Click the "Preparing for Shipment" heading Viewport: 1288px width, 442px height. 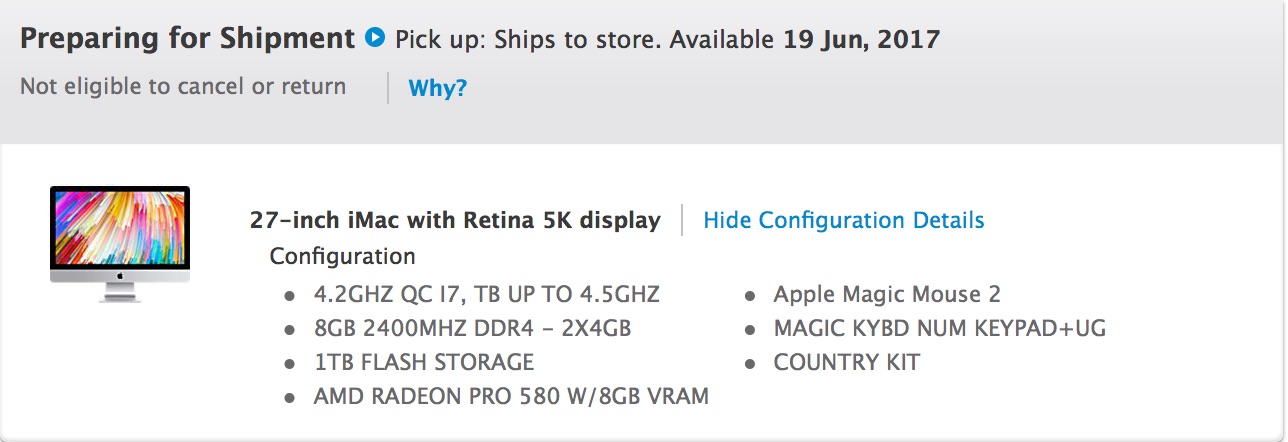[x=187, y=39]
